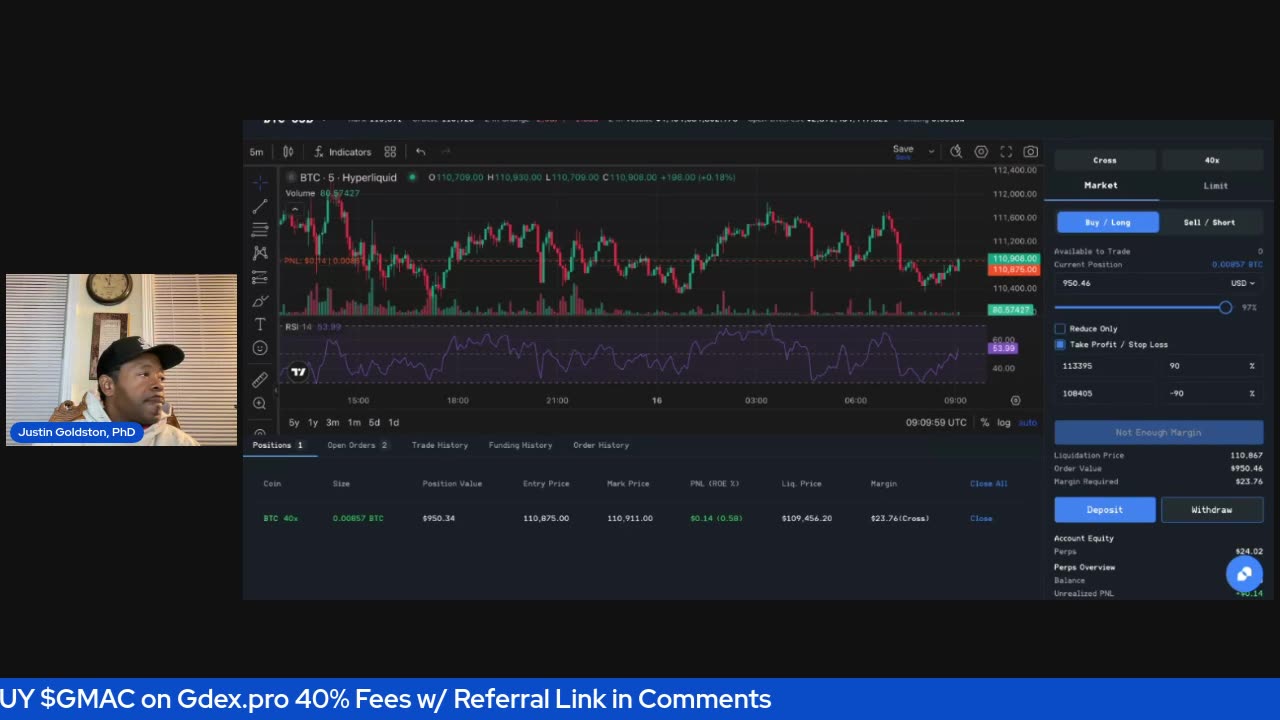Edit the take profit price 113395
Viewport: 1280px width, 720px height.
[x=1105, y=366]
